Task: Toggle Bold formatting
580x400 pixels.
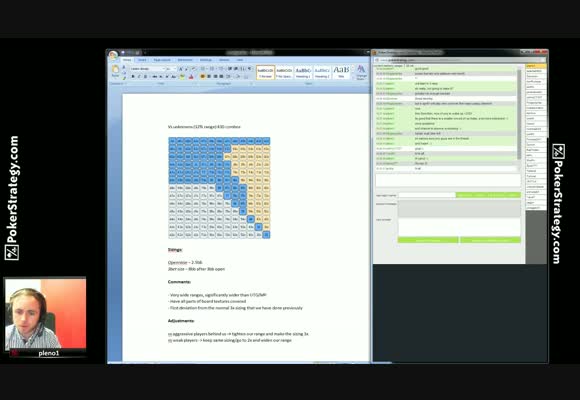Action: (x=133, y=77)
